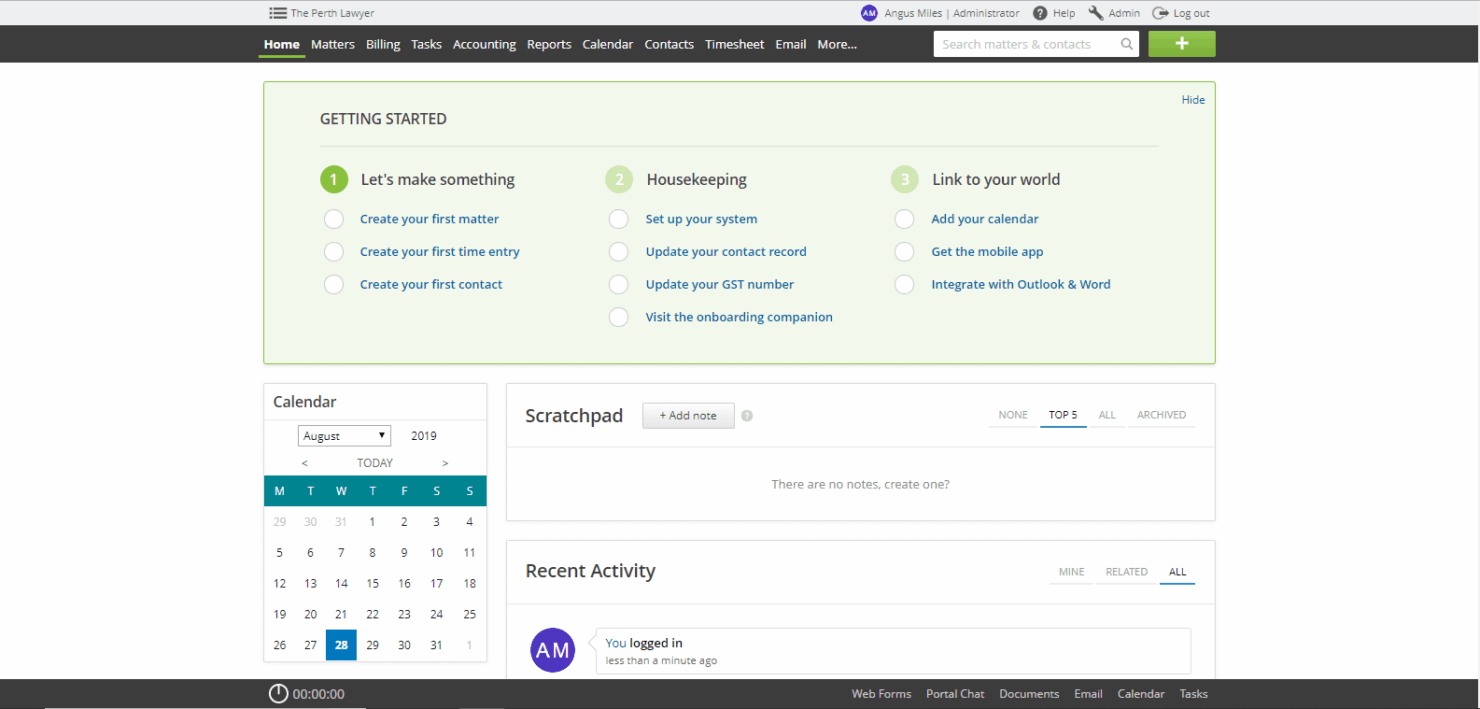Click Get the mobile app link
Image resolution: width=1480 pixels, height=709 pixels.
point(987,252)
